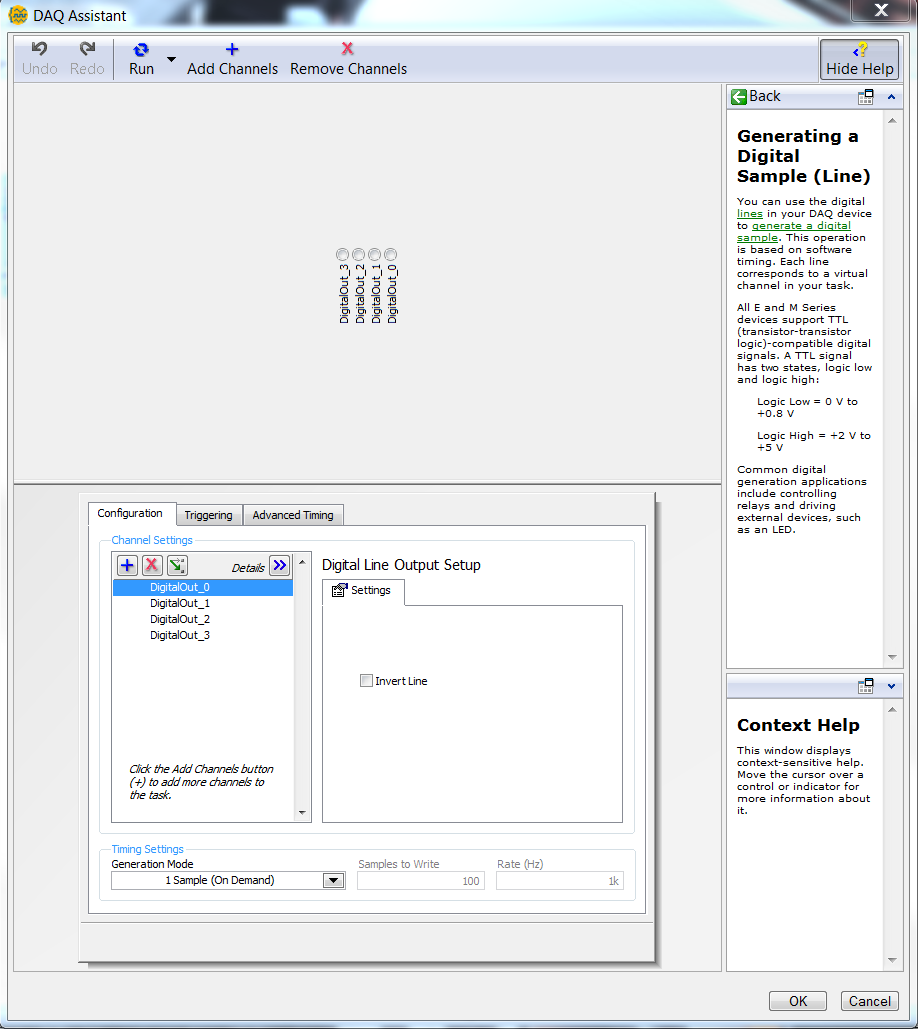Click Remove Channels in the toolbar

click(x=348, y=58)
